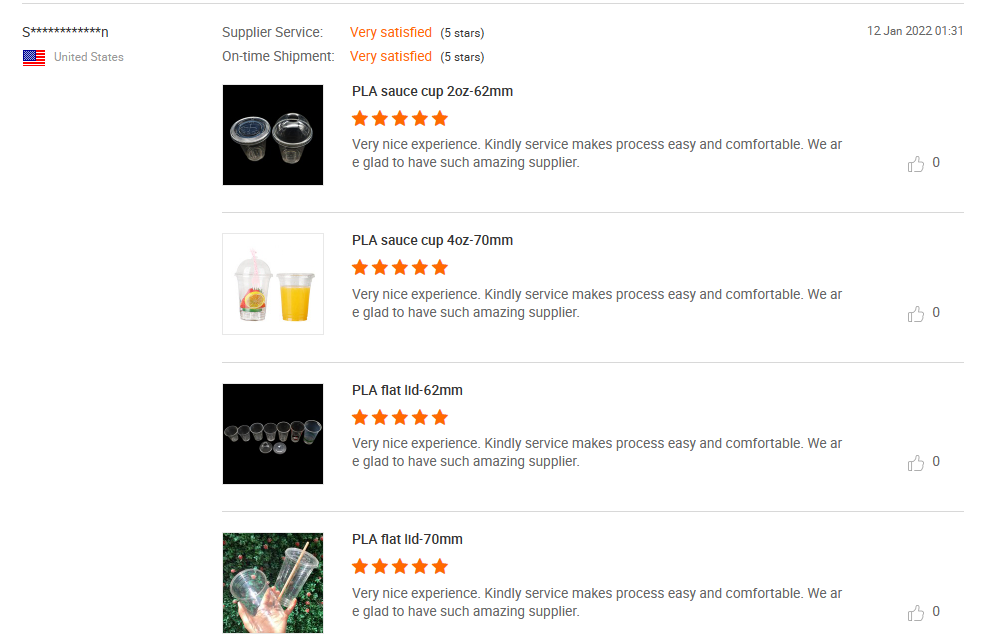
Task: Click the United States flag icon
Action: (x=34, y=58)
